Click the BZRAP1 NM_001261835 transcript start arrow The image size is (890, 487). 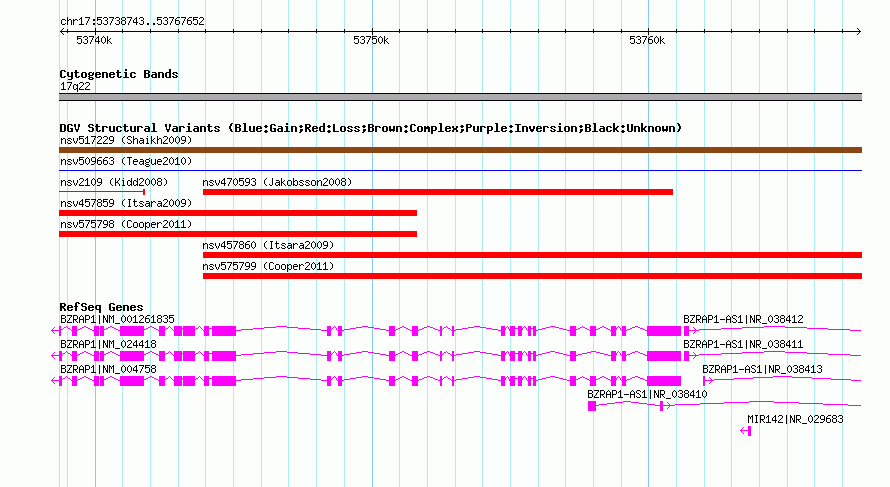pyautogui.click(x=55, y=330)
